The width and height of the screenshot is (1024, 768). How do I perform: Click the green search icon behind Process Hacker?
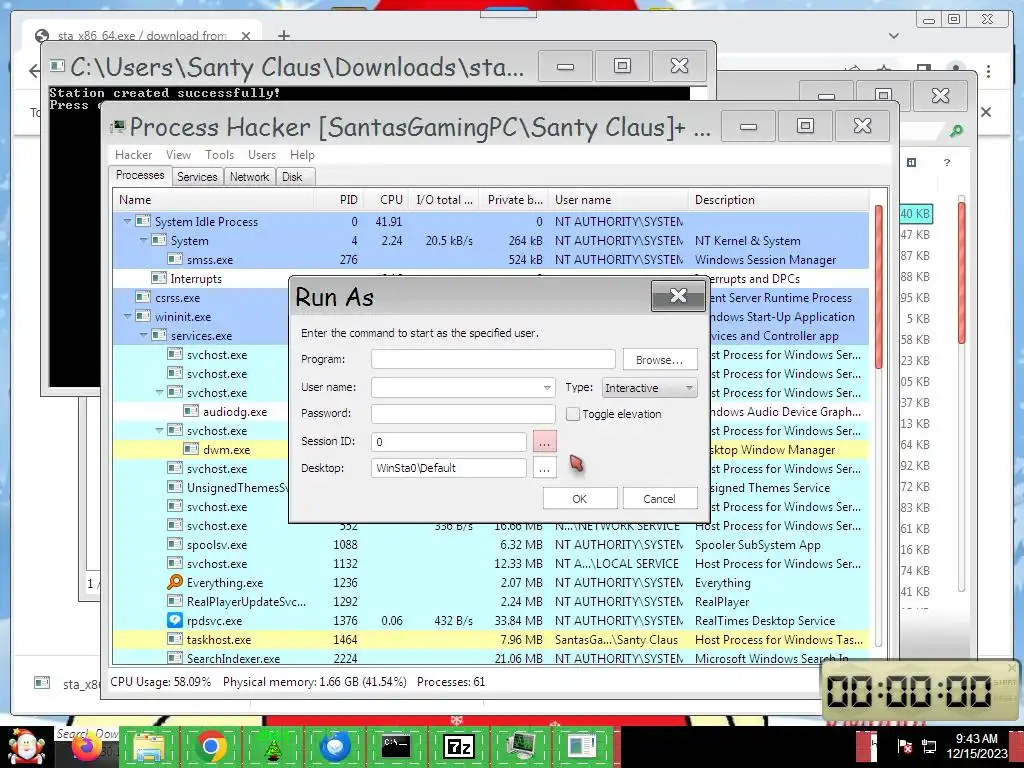coord(956,131)
